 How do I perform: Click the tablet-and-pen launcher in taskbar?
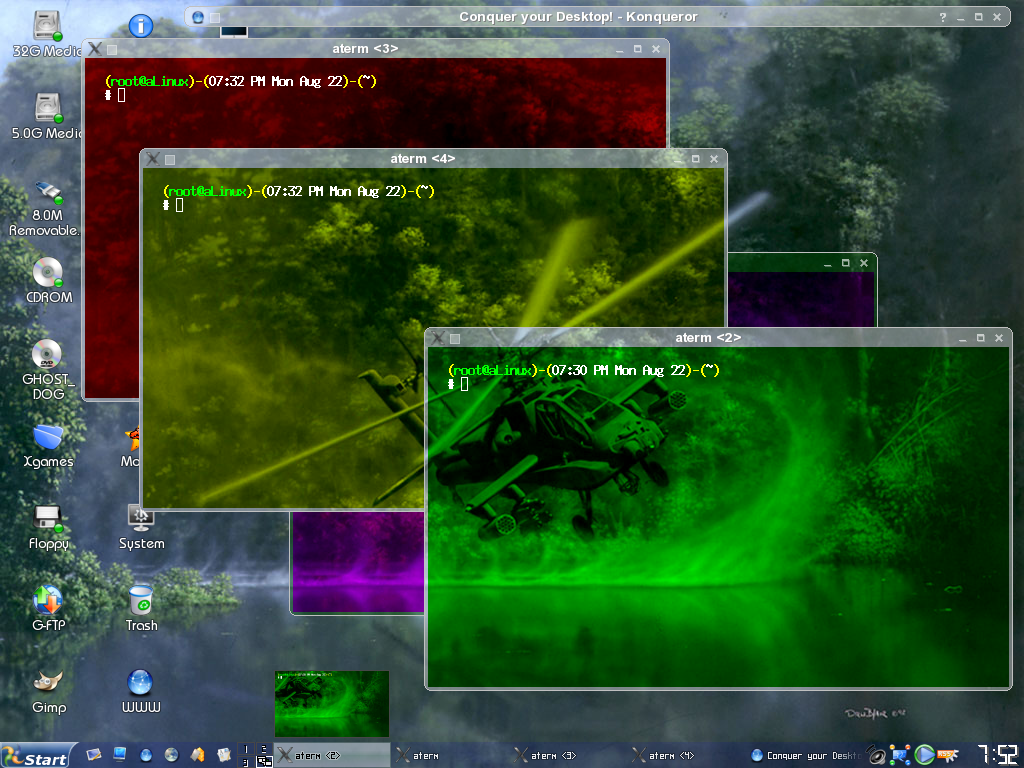(94, 755)
